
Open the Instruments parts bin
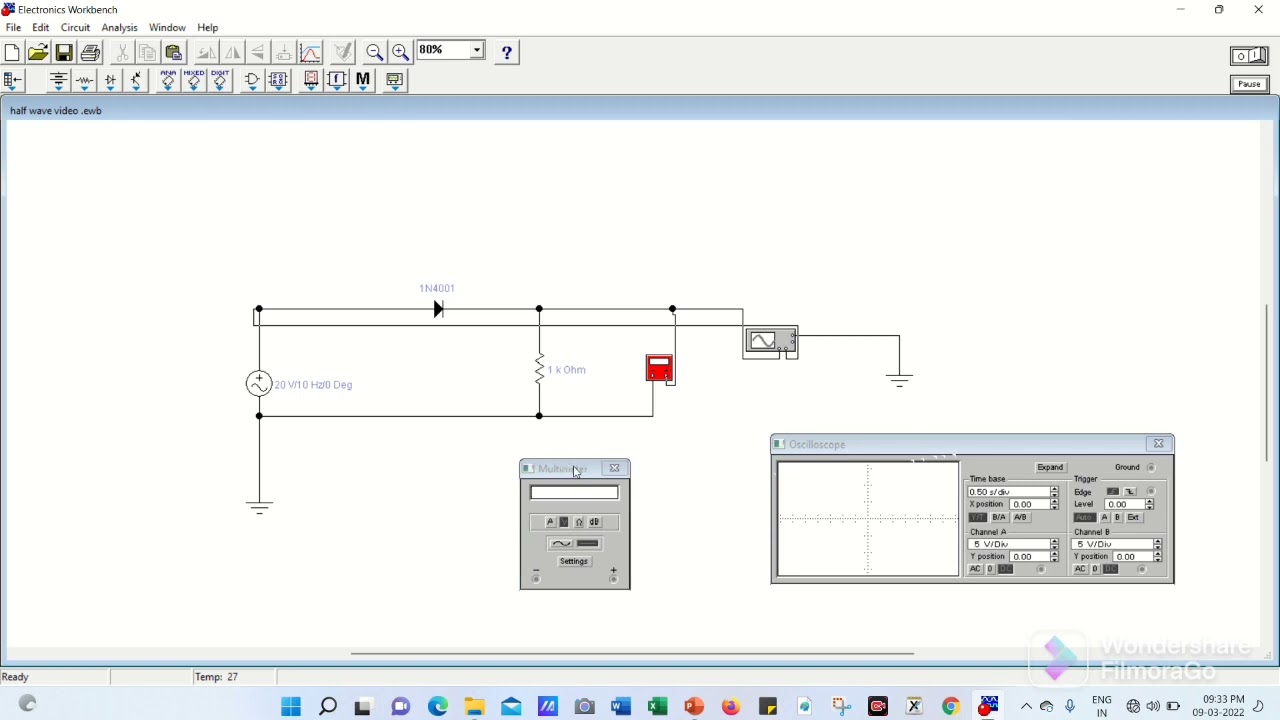(x=395, y=81)
